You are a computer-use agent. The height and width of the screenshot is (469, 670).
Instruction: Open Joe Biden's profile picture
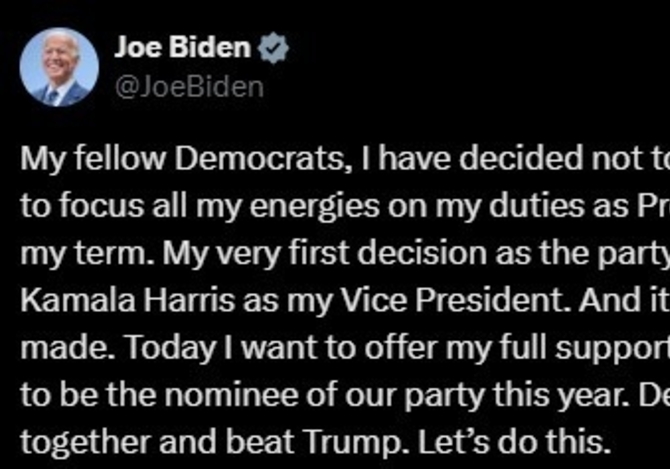click(x=59, y=67)
